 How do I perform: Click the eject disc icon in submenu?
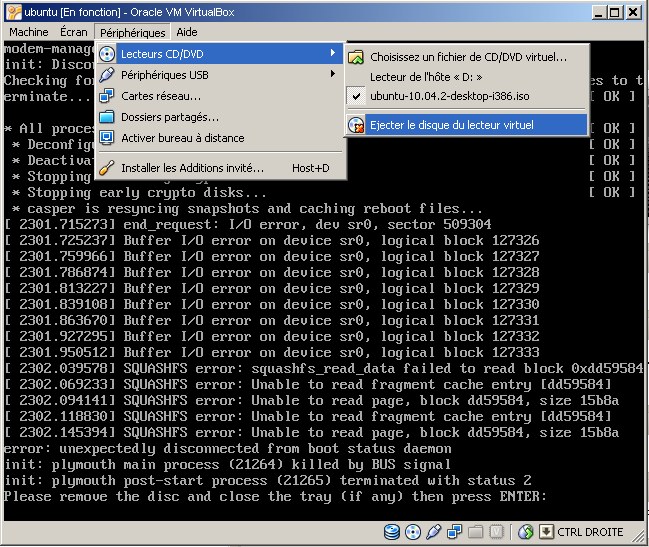pos(356,125)
